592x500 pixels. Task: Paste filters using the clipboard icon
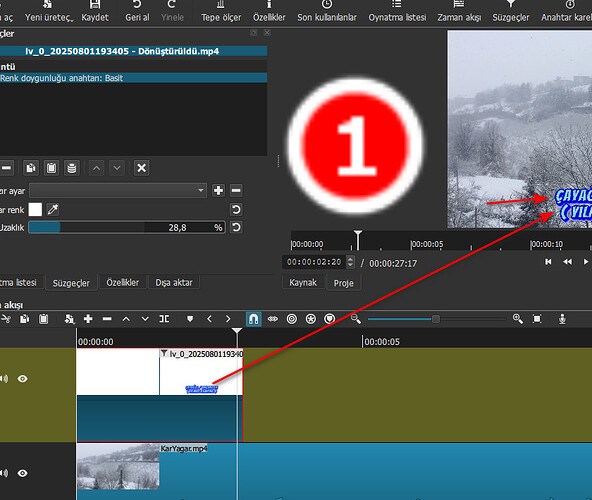pos(51,168)
